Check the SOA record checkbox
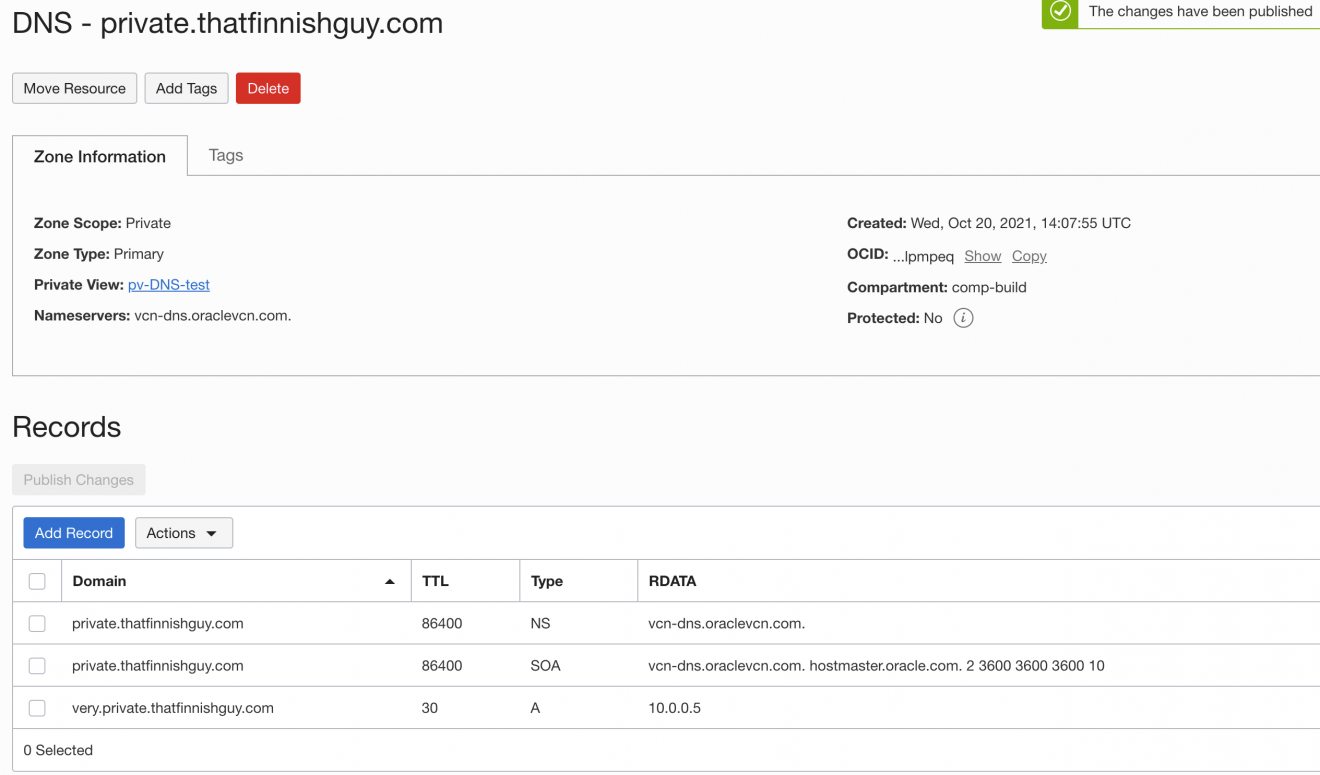The image size is (1320, 775). 37,665
